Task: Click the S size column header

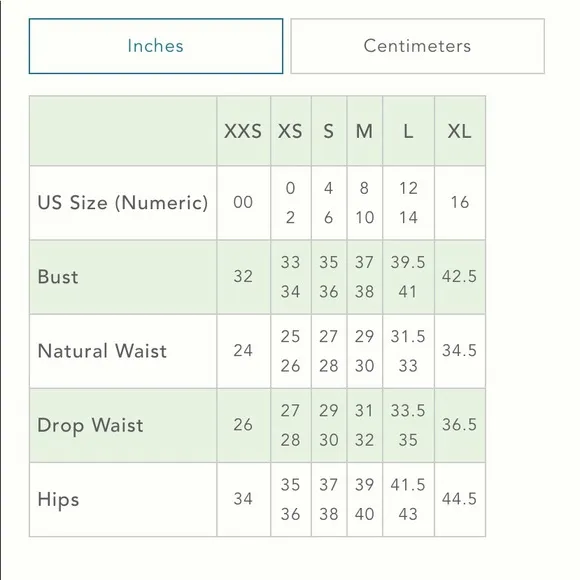Action: point(329,131)
